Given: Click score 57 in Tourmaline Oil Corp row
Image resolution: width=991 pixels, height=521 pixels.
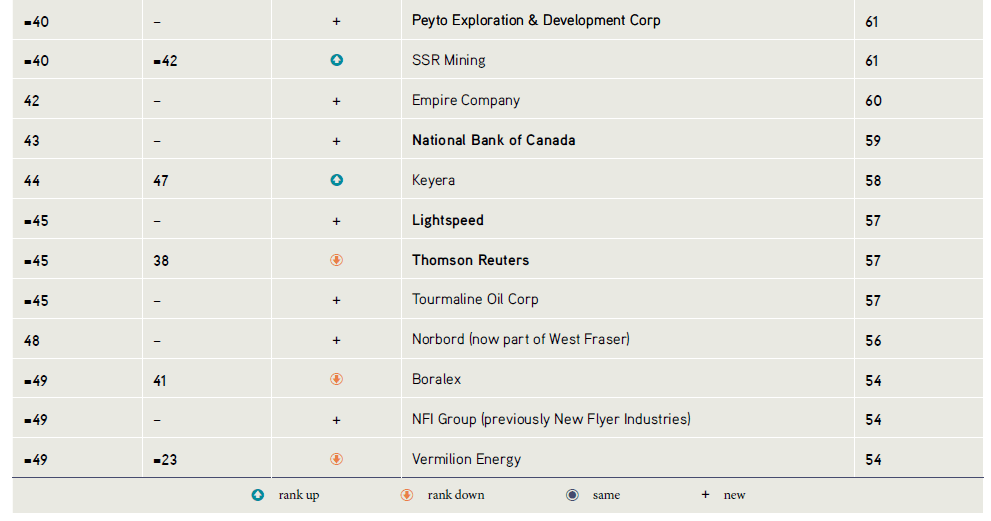Looking at the screenshot, I should pyautogui.click(x=873, y=301).
